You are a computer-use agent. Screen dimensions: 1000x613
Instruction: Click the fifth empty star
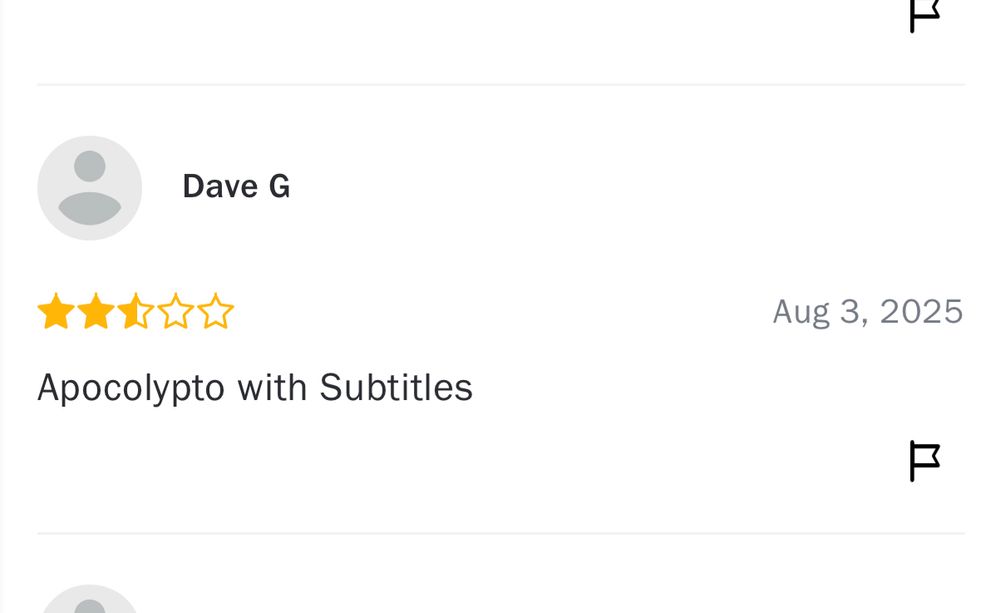pyautogui.click(x=215, y=313)
